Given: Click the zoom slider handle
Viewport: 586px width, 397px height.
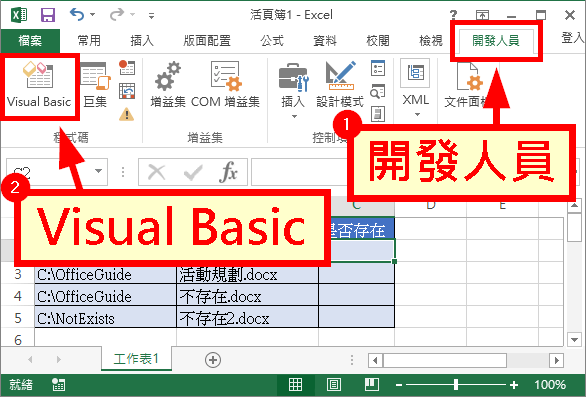Looking at the screenshot, I should pyautogui.click(x=456, y=385).
